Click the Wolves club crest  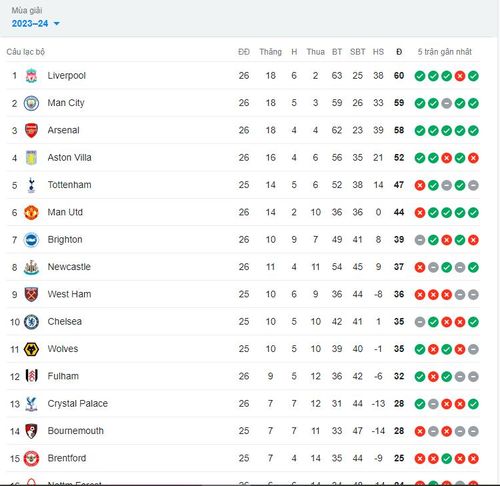(x=31, y=349)
